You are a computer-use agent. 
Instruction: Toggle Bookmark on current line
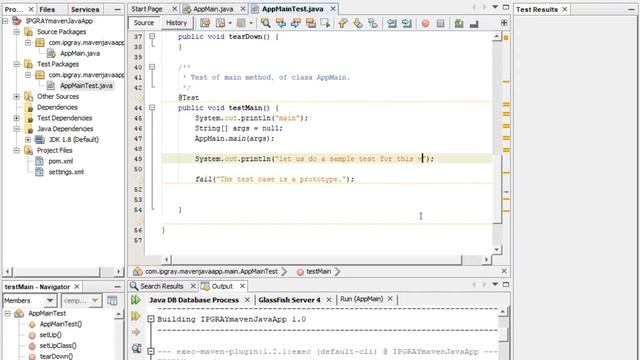[373, 23]
